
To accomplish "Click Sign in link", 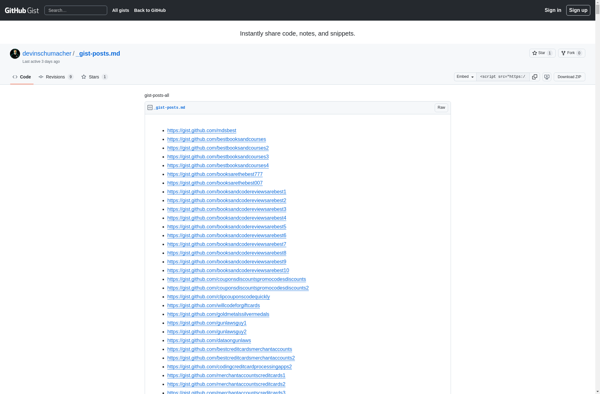I will 553,10.
